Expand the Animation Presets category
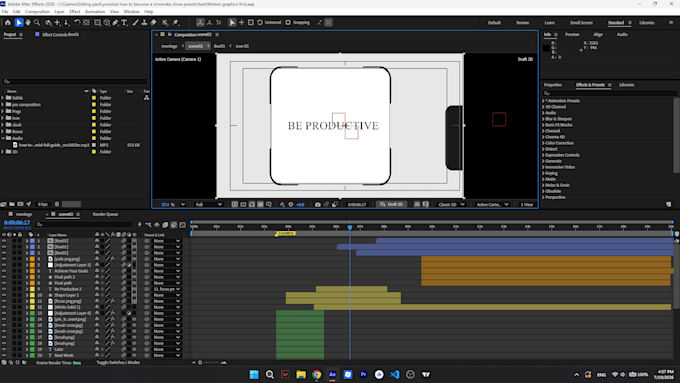 coord(543,101)
